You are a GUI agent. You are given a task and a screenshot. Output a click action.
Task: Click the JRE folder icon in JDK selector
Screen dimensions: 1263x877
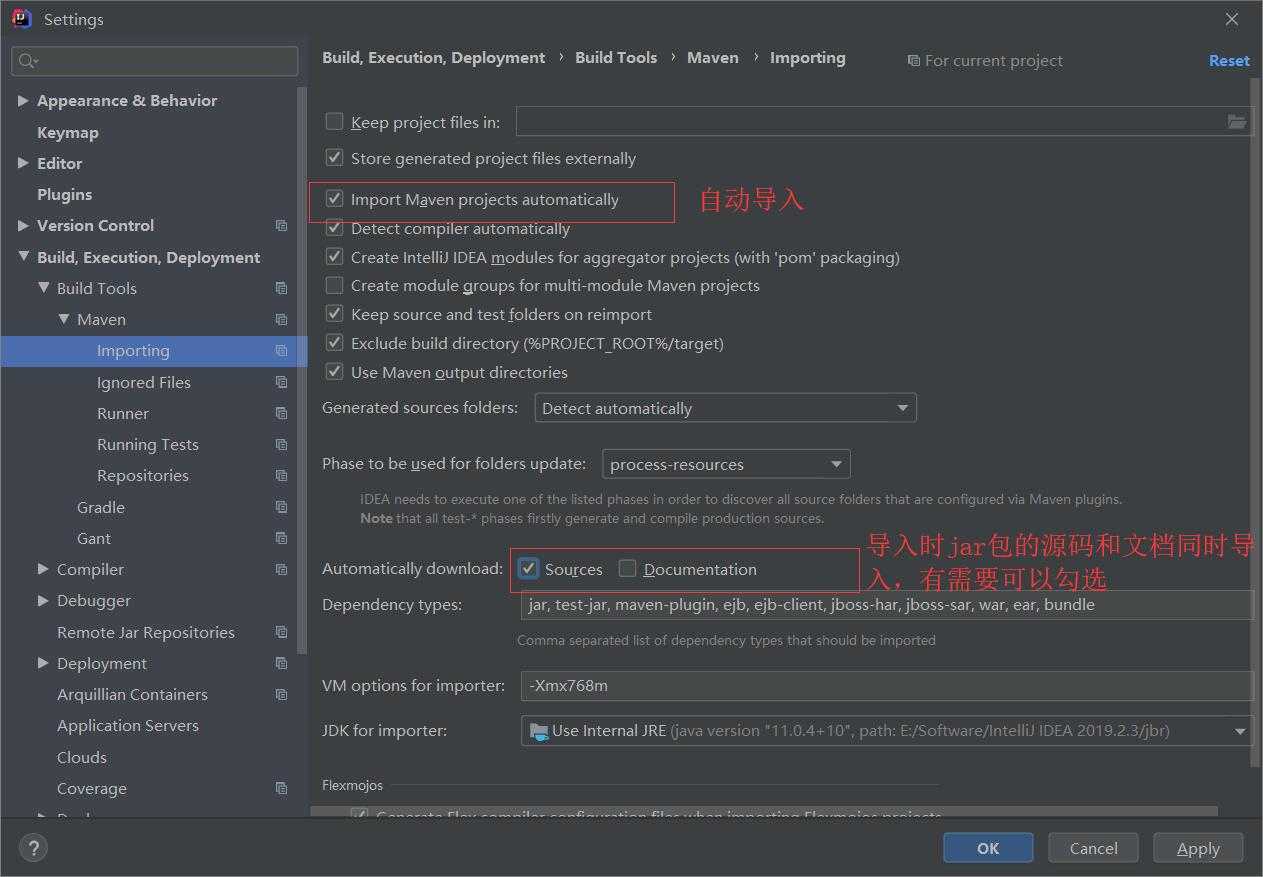(x=539, y=730)
